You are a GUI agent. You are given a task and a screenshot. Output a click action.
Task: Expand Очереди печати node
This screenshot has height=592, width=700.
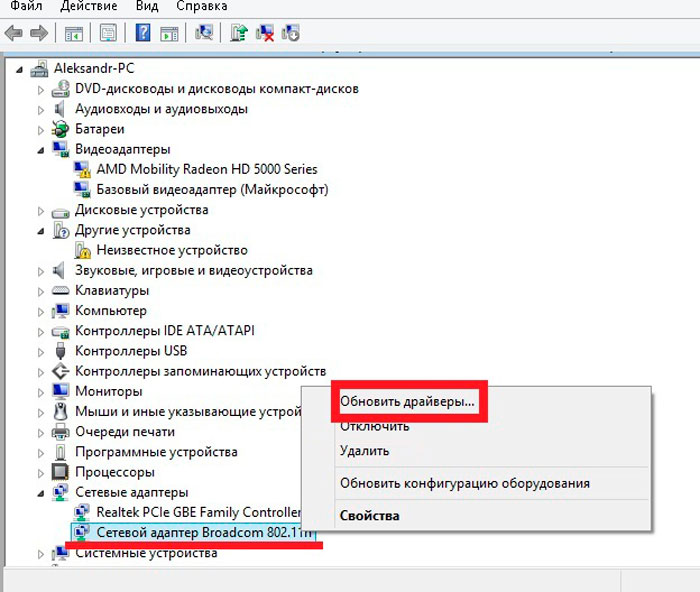pos(41,433)
